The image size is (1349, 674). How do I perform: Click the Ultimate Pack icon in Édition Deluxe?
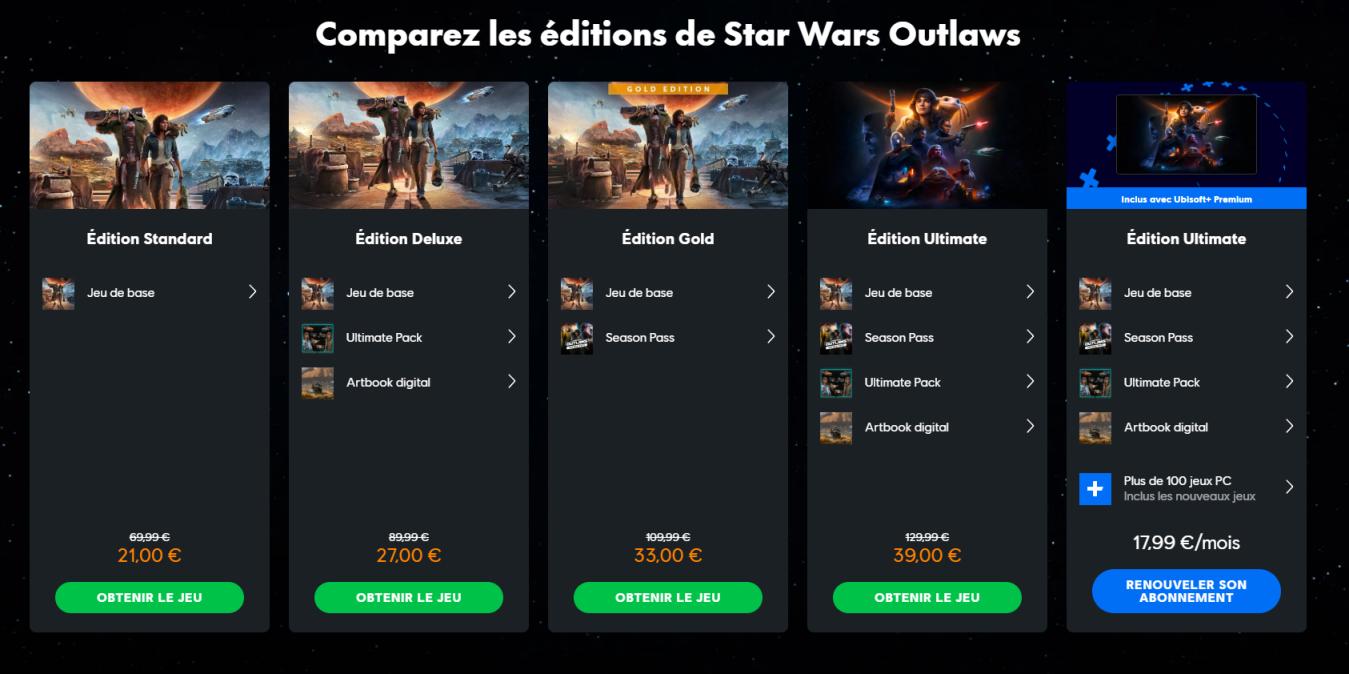click(x=317, y=338)
